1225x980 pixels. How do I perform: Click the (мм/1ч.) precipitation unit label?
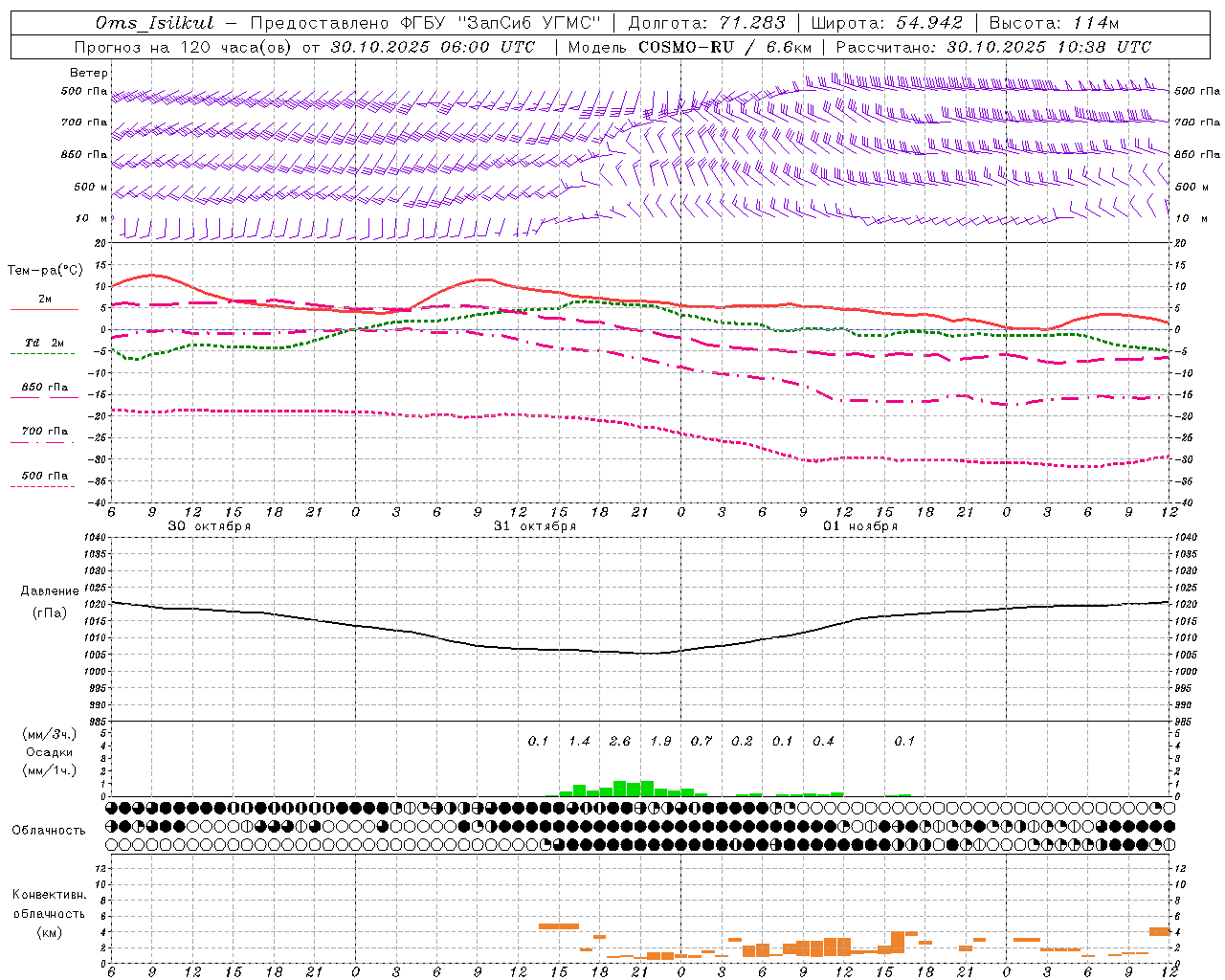coord(50,769)
